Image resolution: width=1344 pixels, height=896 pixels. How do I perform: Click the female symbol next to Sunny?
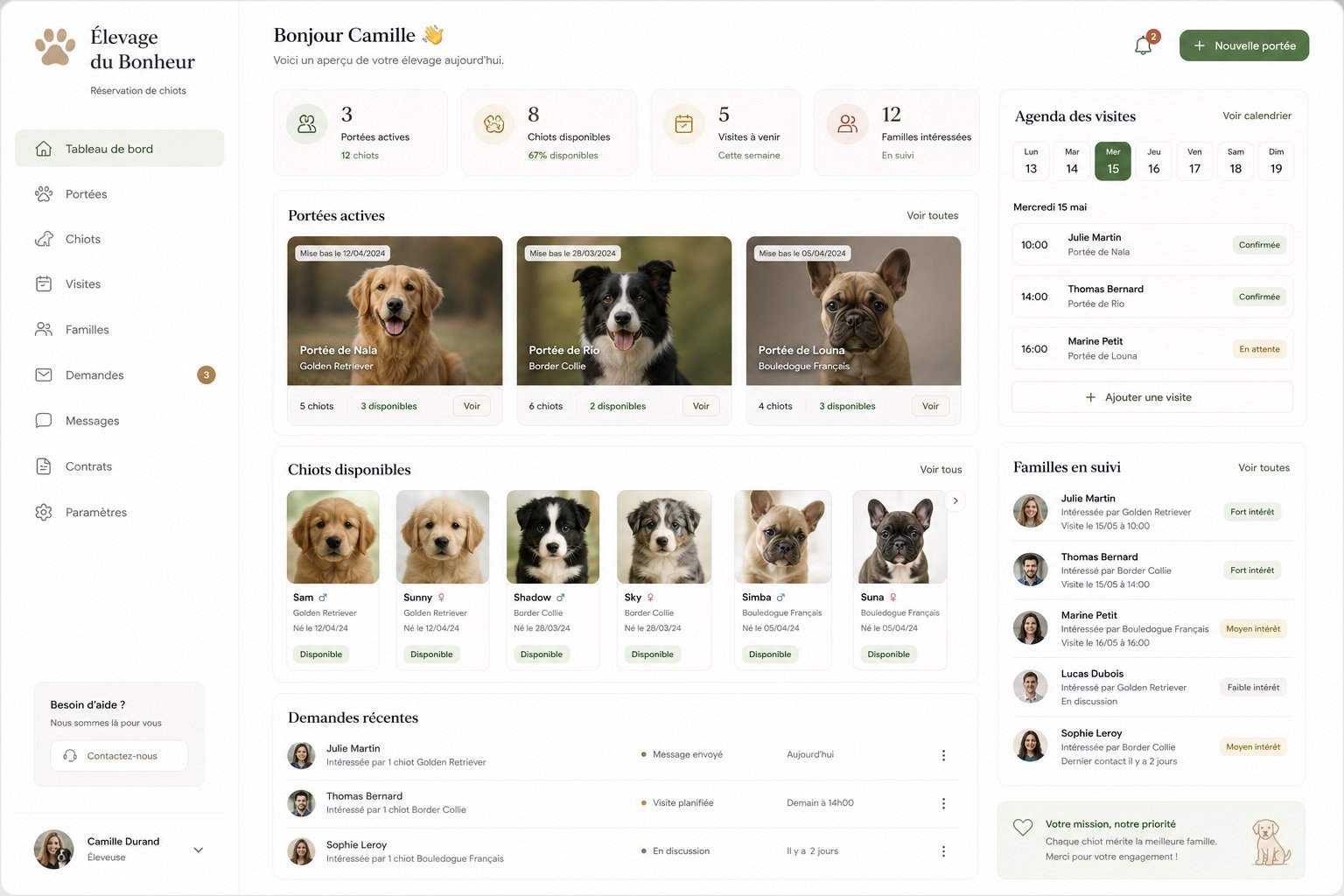(x=441, y=598)
